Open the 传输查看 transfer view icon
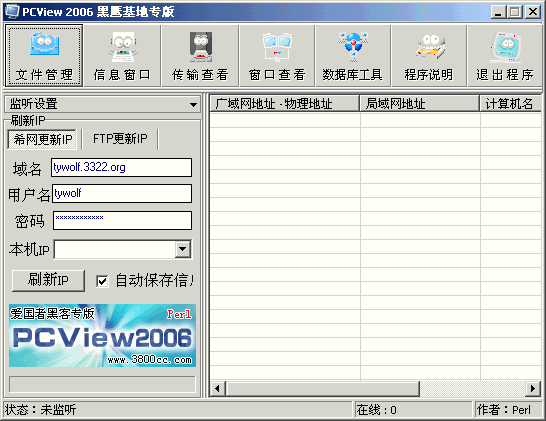The height and width of the screenshot is (421, 546). point(200,55)
